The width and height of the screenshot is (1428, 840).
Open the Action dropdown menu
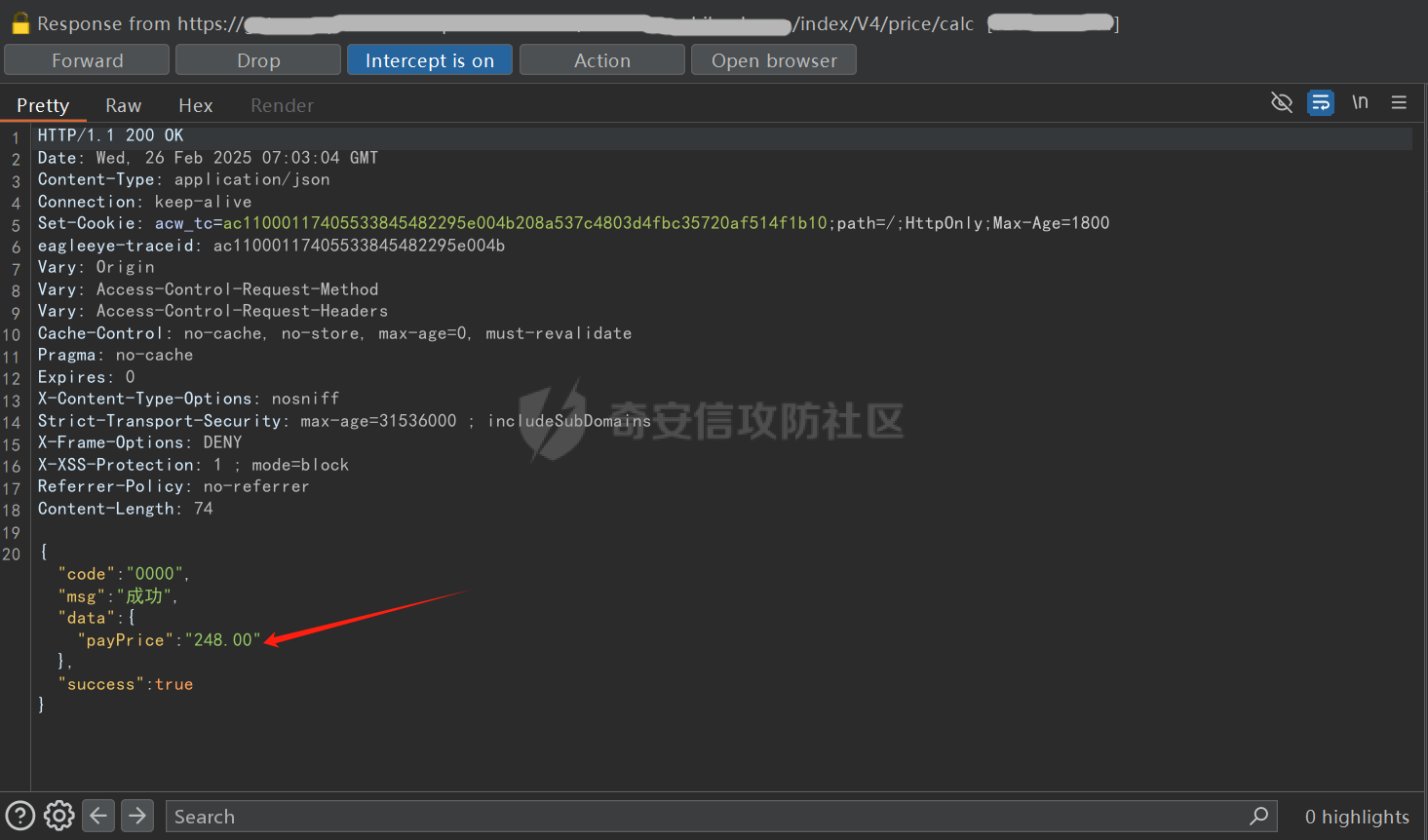(601, 60)
